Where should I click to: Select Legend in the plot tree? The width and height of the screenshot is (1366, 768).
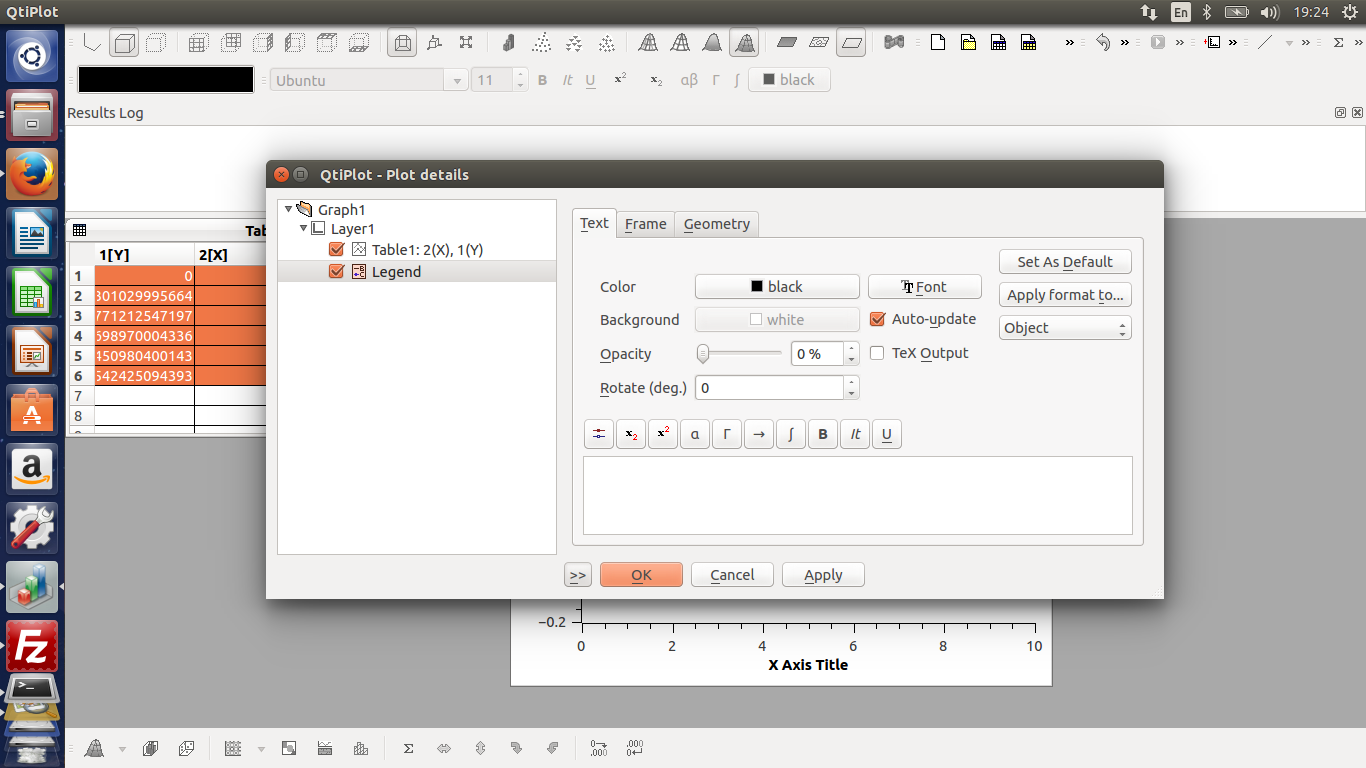[396, 272]
